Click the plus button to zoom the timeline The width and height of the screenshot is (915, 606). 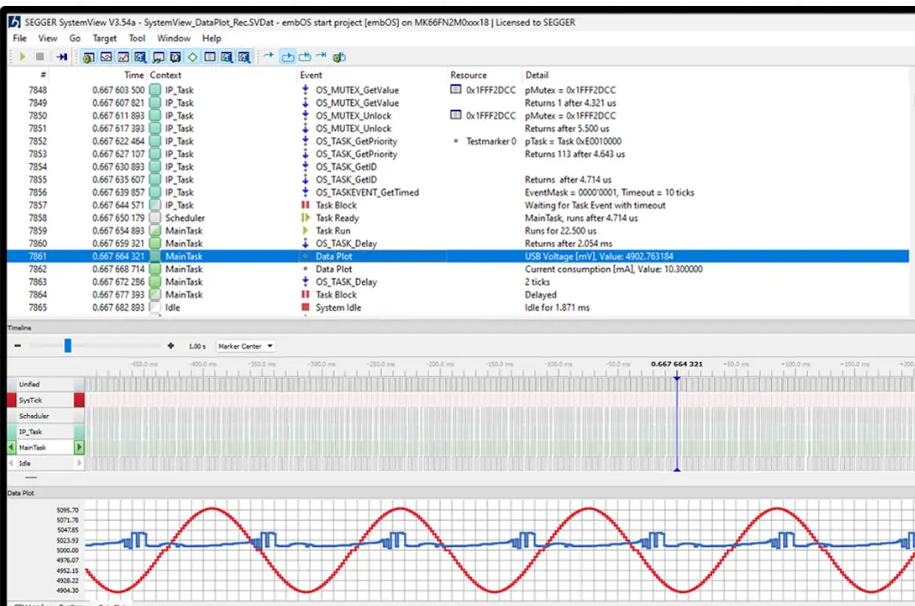tap(170, 345)
